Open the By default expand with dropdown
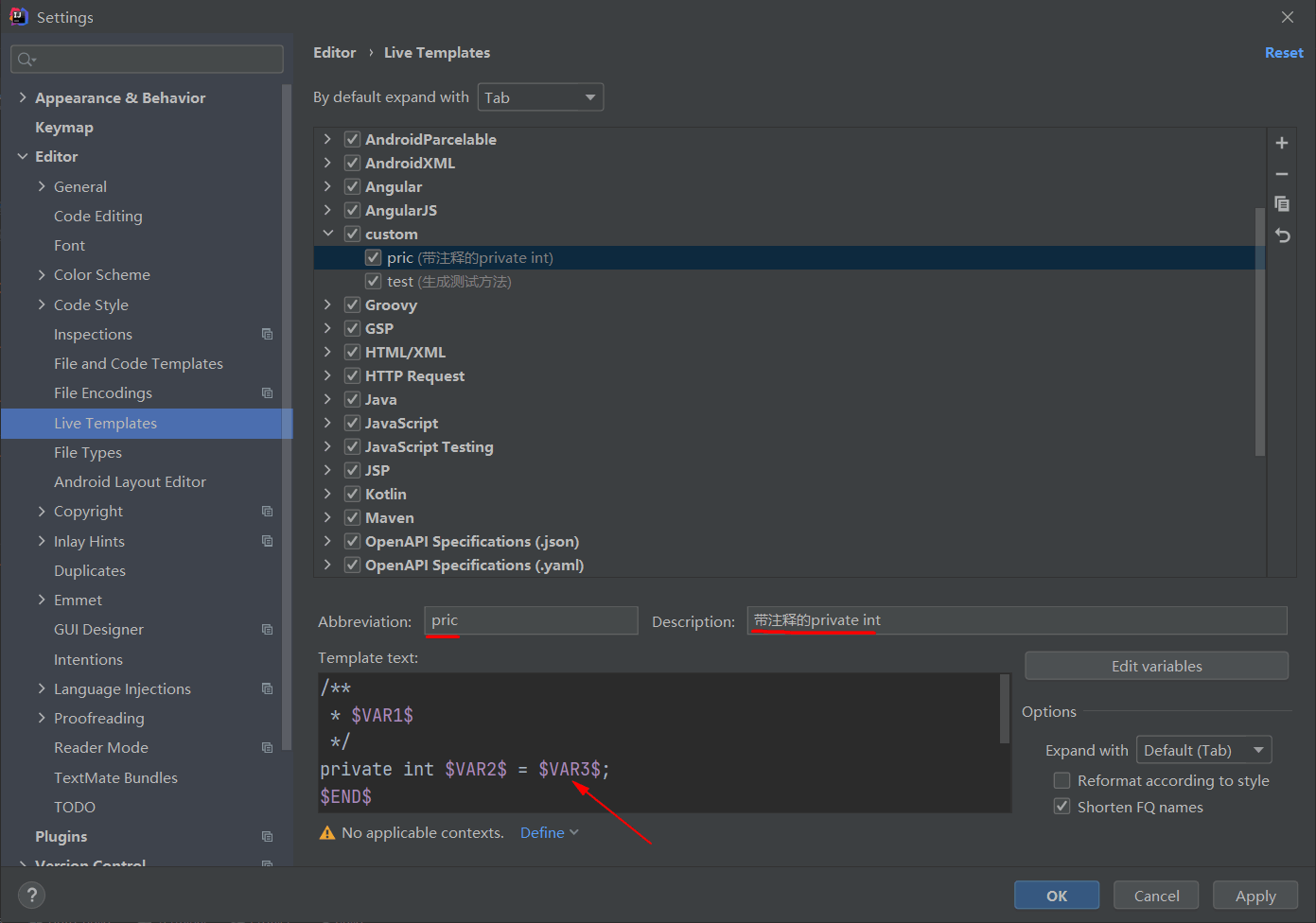1316x923 pixels. (x=540, y=97)
